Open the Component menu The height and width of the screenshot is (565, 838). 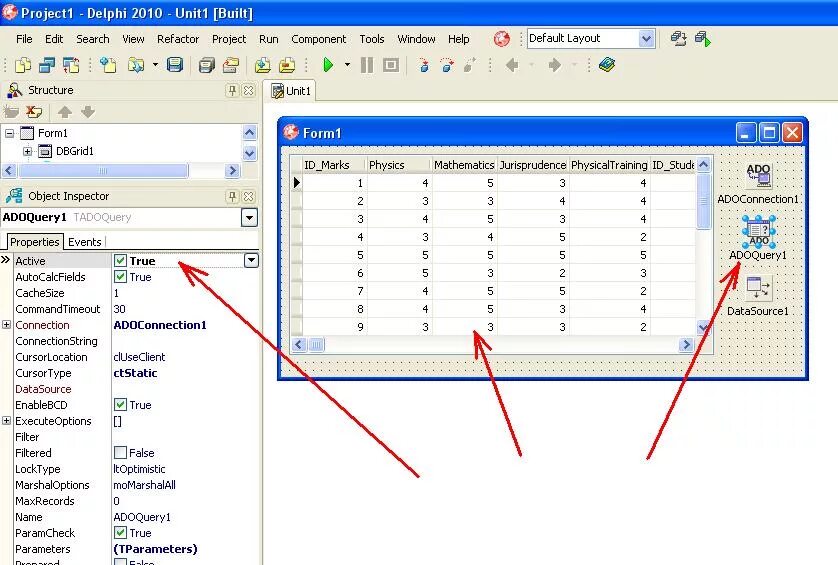319,39
